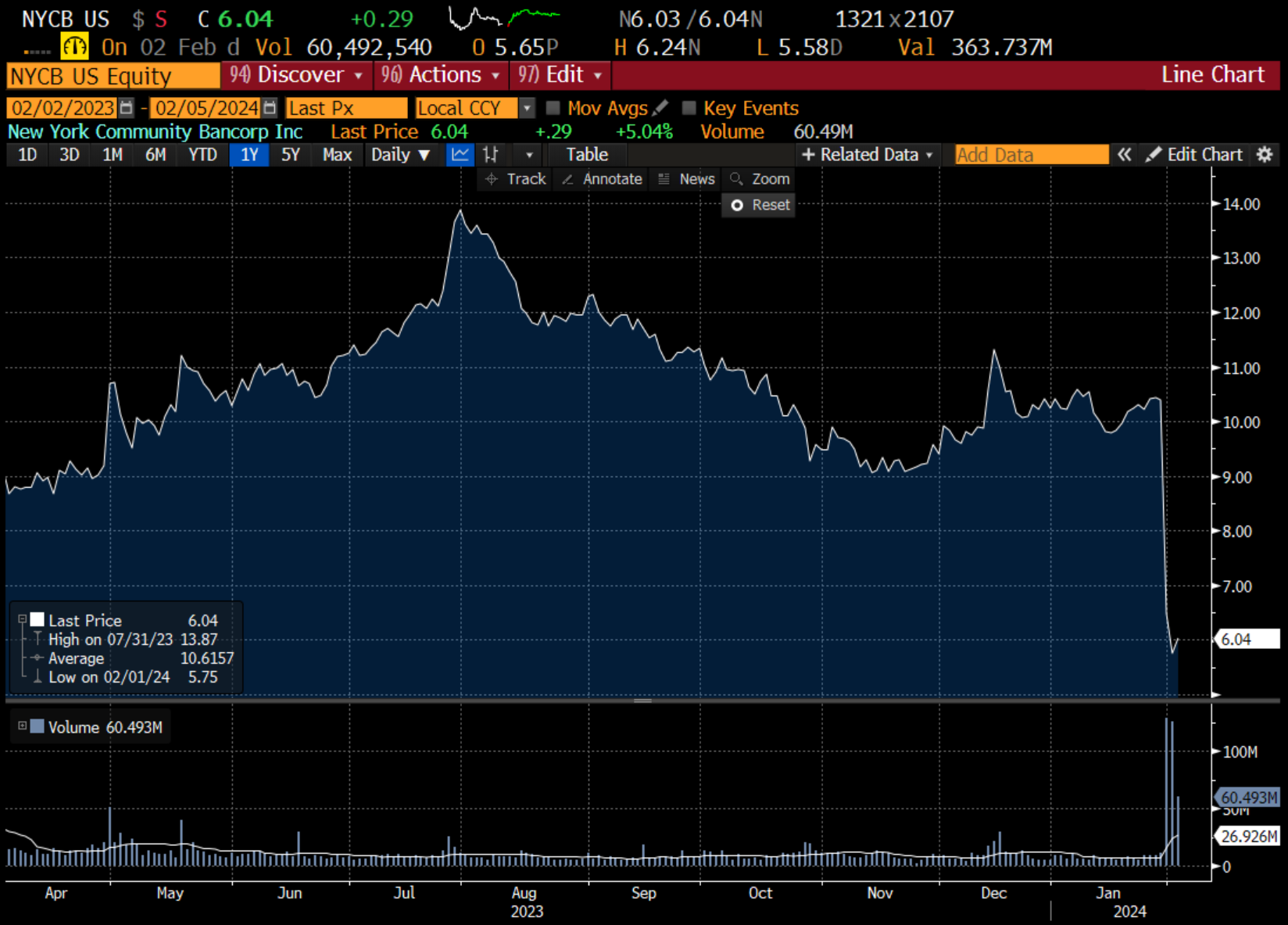This screenshot has width=1288, height=925.
Task: Switch to Table view
Action: click(587, 155)
